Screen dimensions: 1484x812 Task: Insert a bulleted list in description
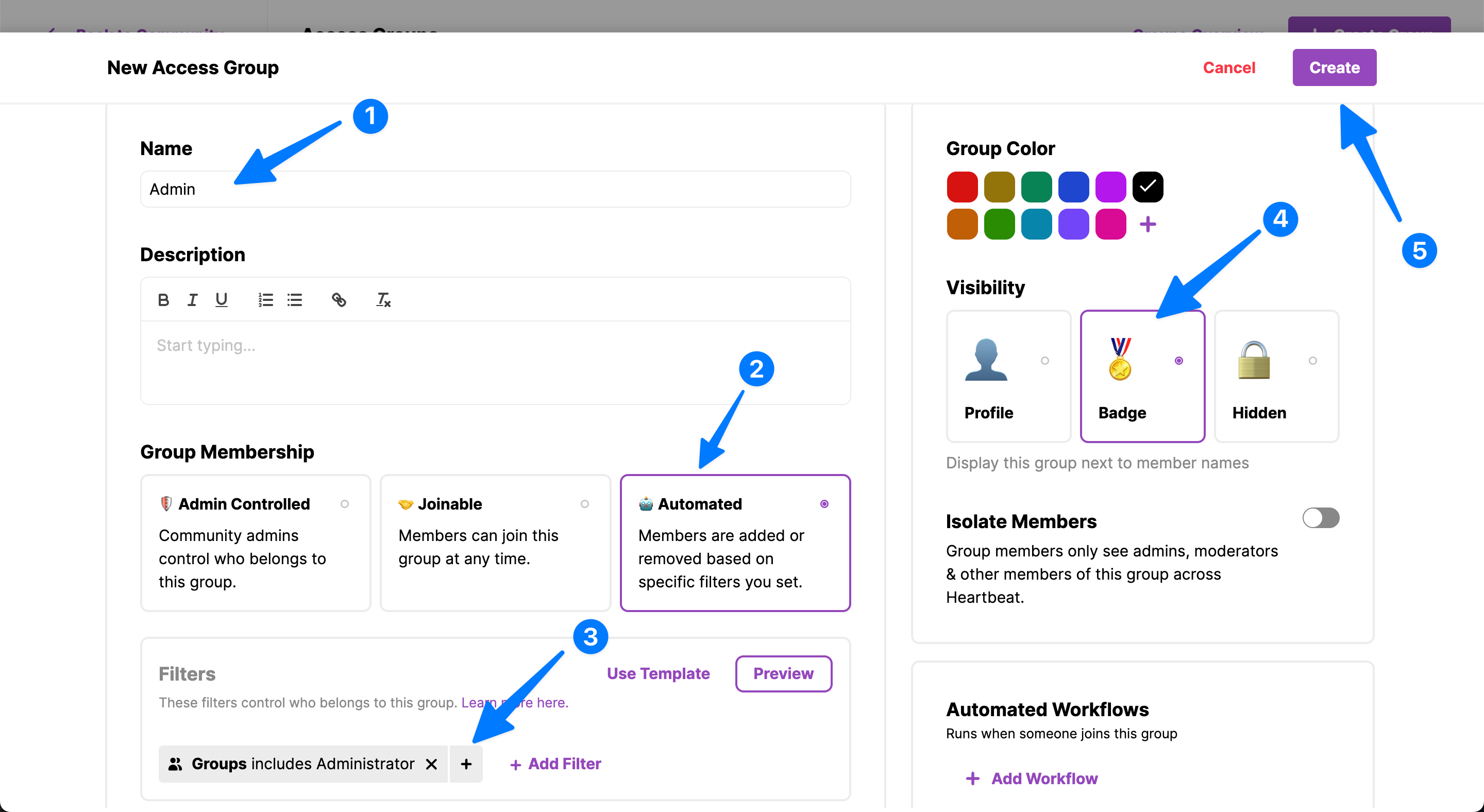[294, 300]
